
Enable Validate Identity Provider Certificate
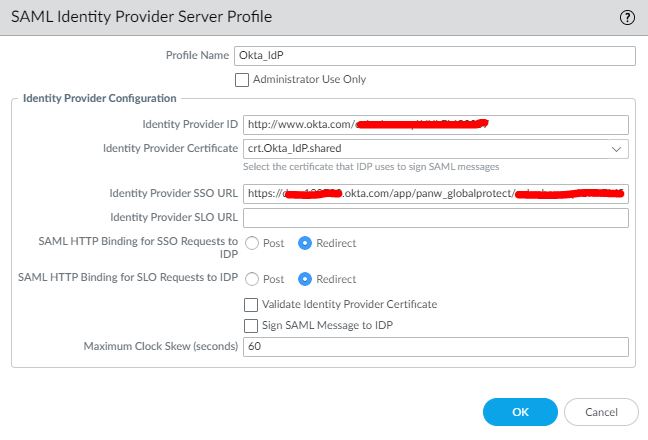click(x=251, y=304)
